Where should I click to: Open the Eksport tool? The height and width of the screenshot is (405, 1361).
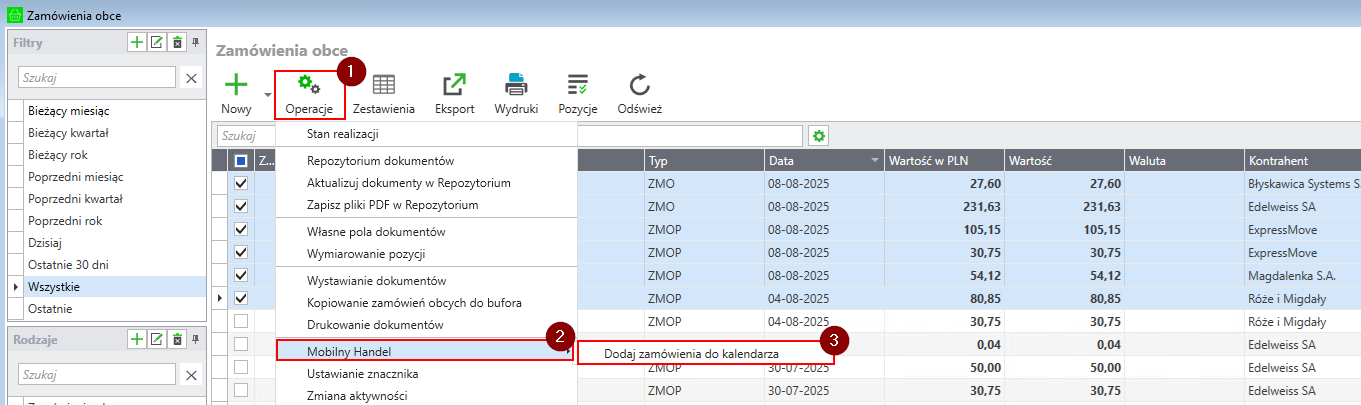(x=454, y=86)
